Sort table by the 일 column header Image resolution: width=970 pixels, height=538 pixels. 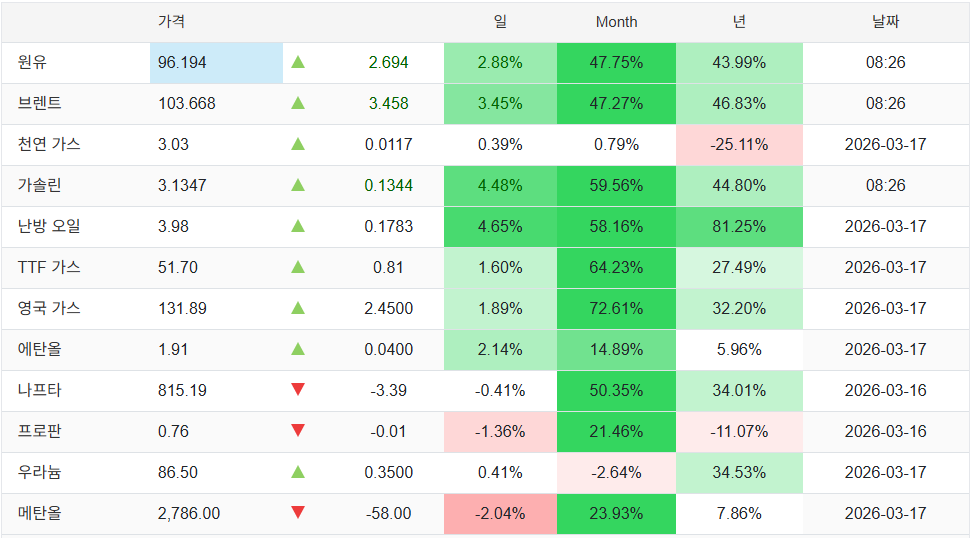click(x=500, y=22)
